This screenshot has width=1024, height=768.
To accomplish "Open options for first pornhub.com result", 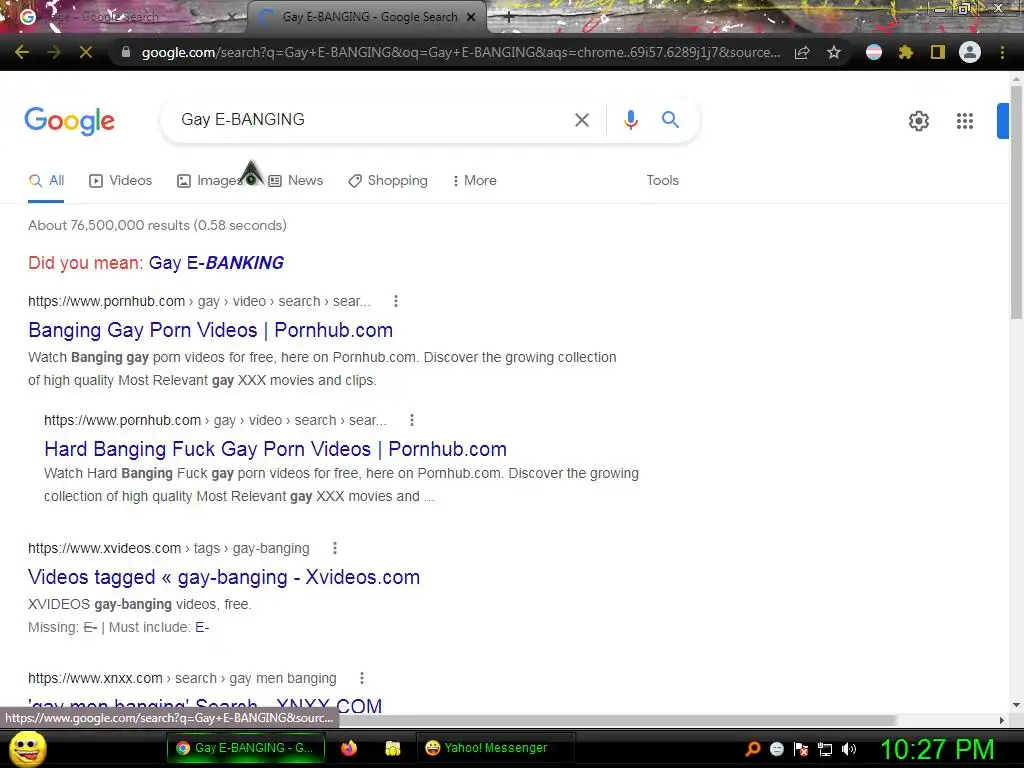I will (x=396, y=301).
